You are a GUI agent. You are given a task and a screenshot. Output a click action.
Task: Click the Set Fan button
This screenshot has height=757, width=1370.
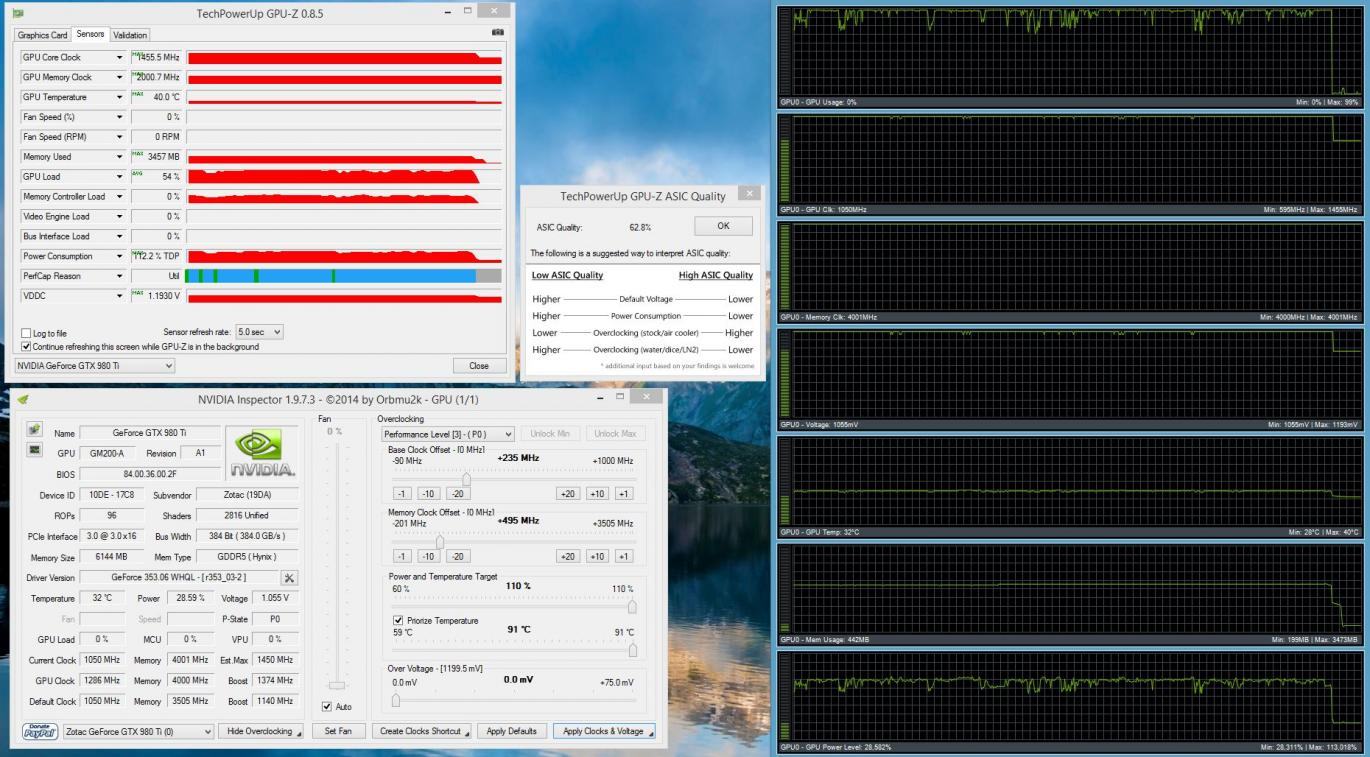pyautogui.click(x=338, y=731)
